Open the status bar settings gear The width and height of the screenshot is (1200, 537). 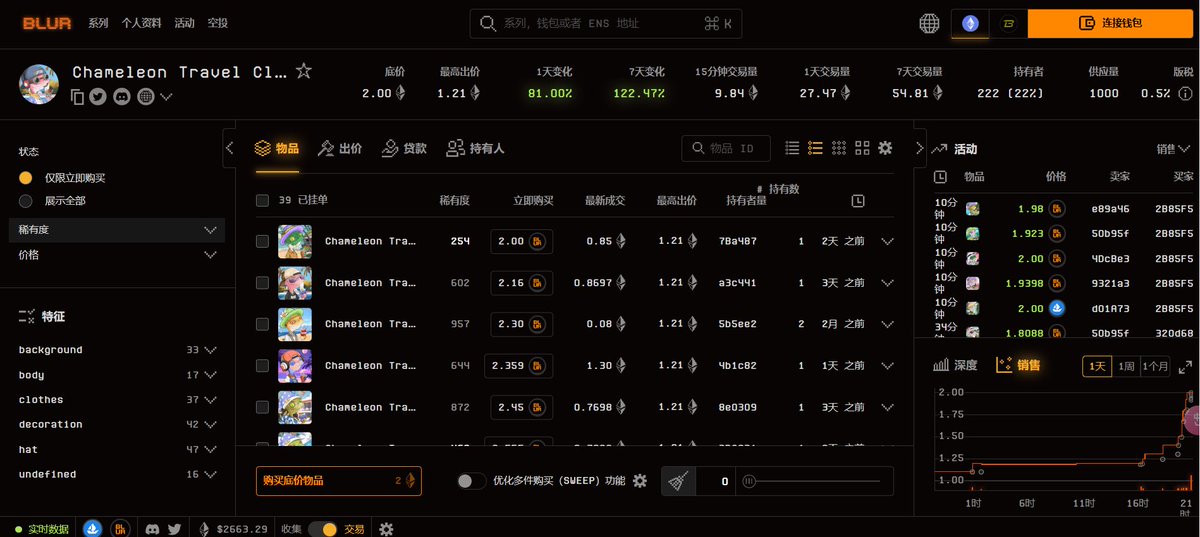pyautogui.click(x=386, y=529)
